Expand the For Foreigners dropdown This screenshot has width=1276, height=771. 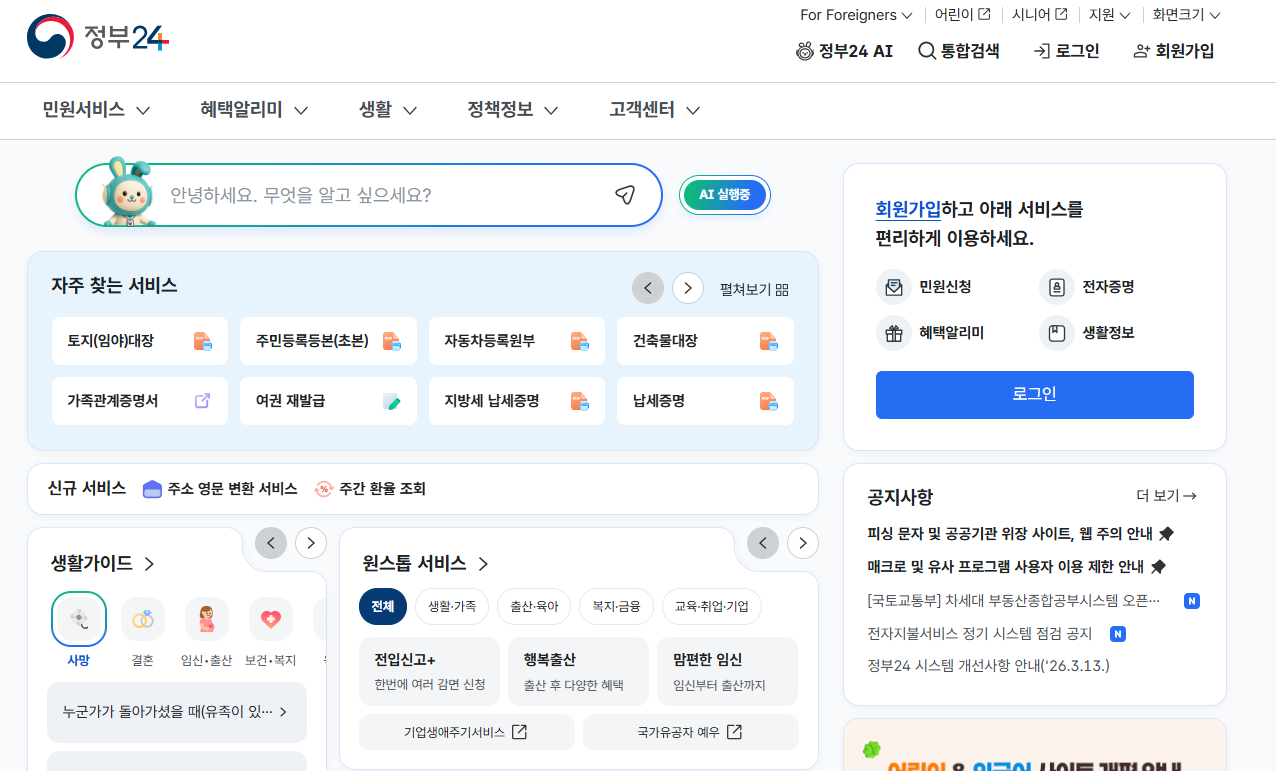click(x=856, y=15)
